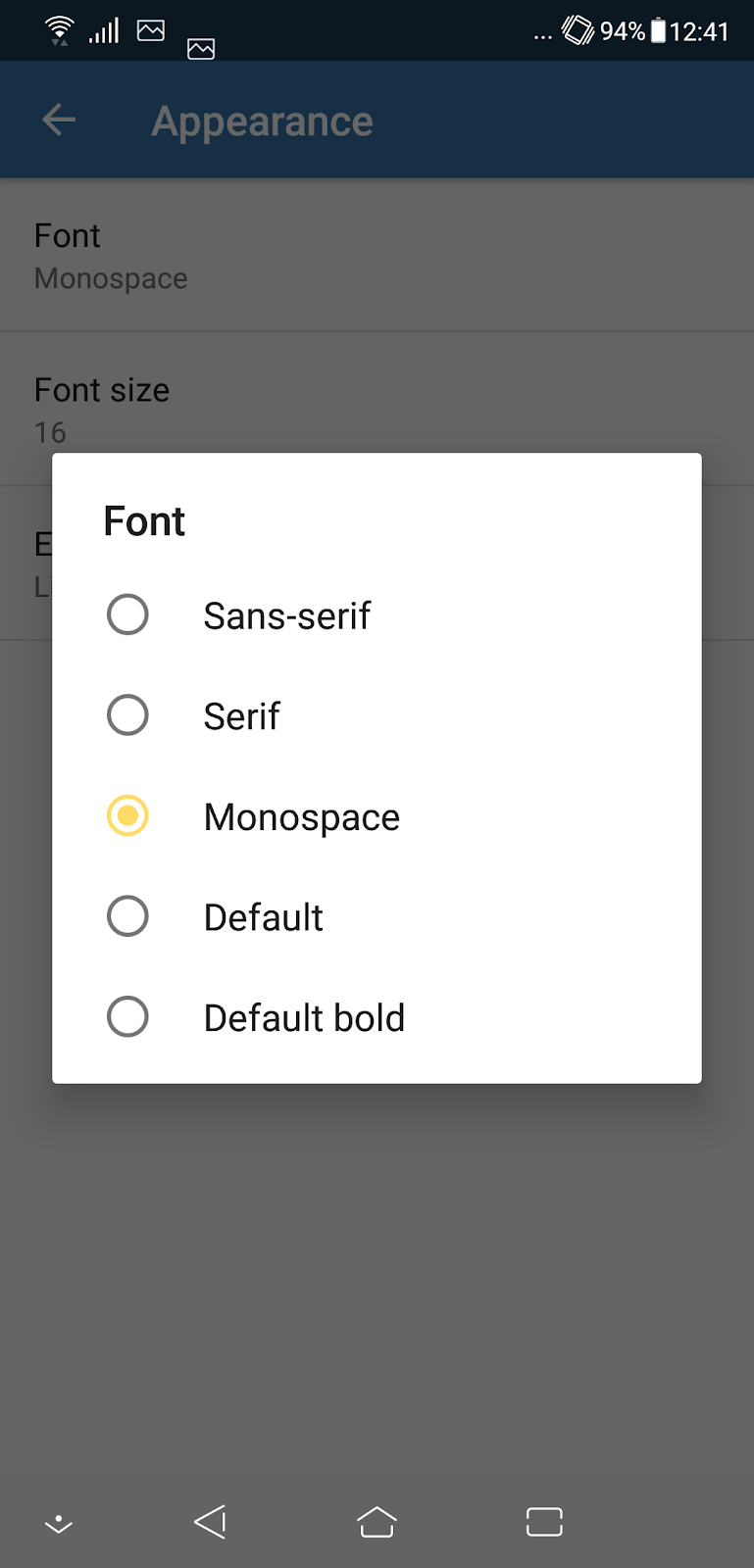Tap the Appearance page title
Image resolution: width=754 pixels, height=1568 pixels.
(x=262, y=122)
